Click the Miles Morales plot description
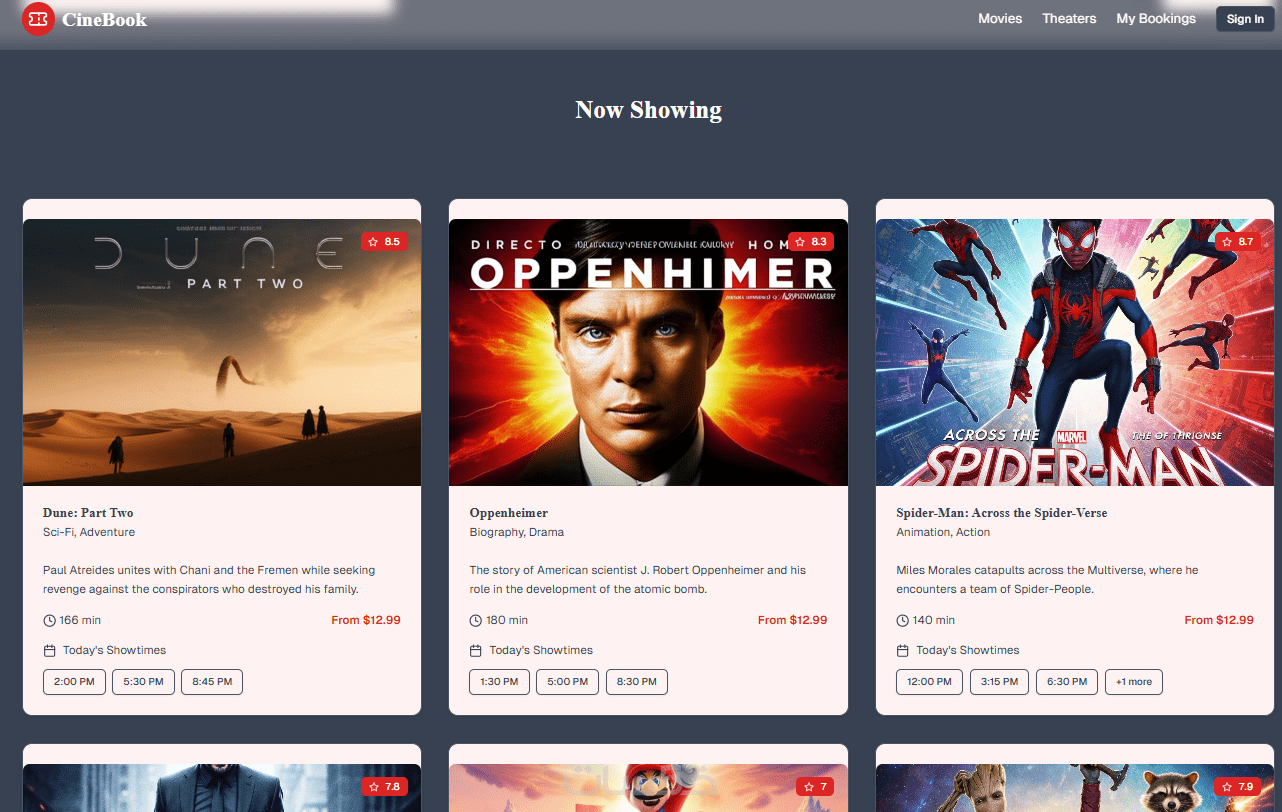The image size is (1282, 812). [x=1047, y=580]
